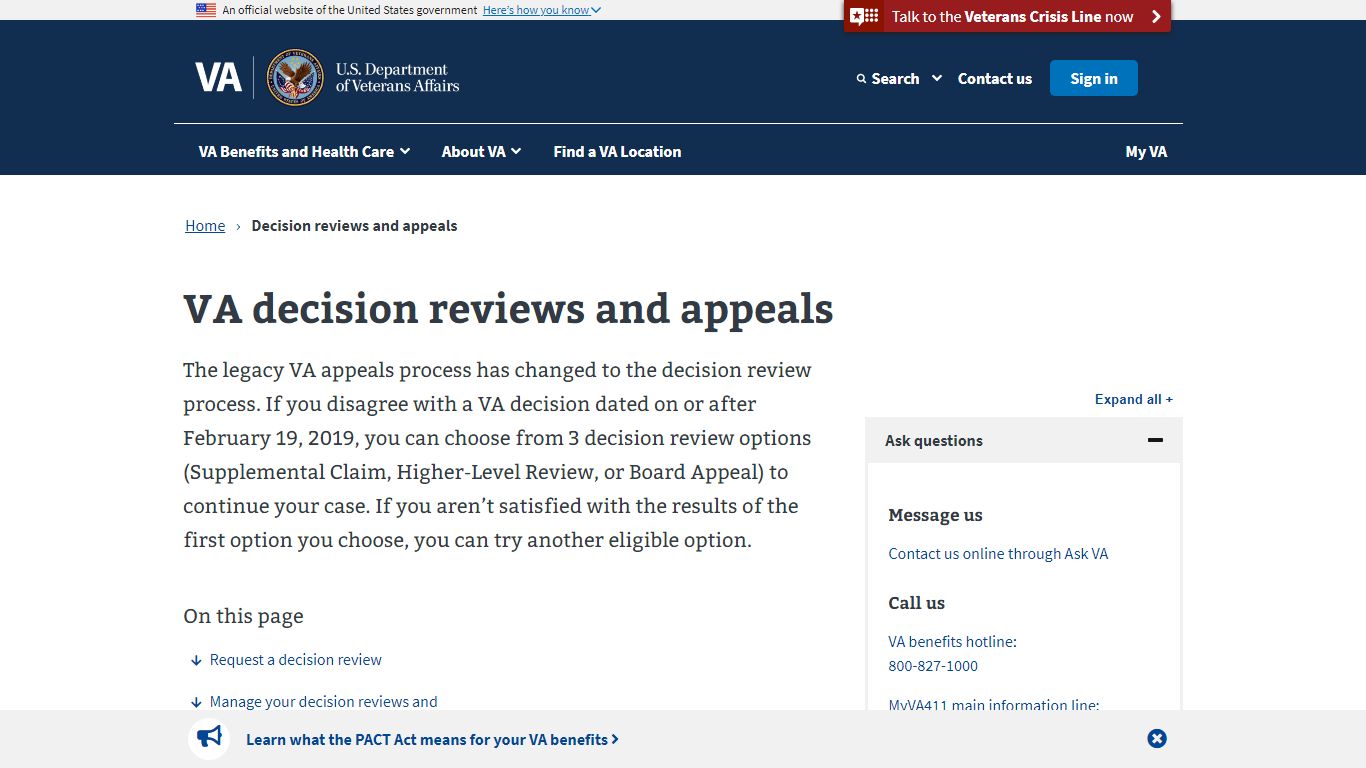Dismiss the PACT Act banner
The image size is (1366, 768).
(x=1157, y=739)
